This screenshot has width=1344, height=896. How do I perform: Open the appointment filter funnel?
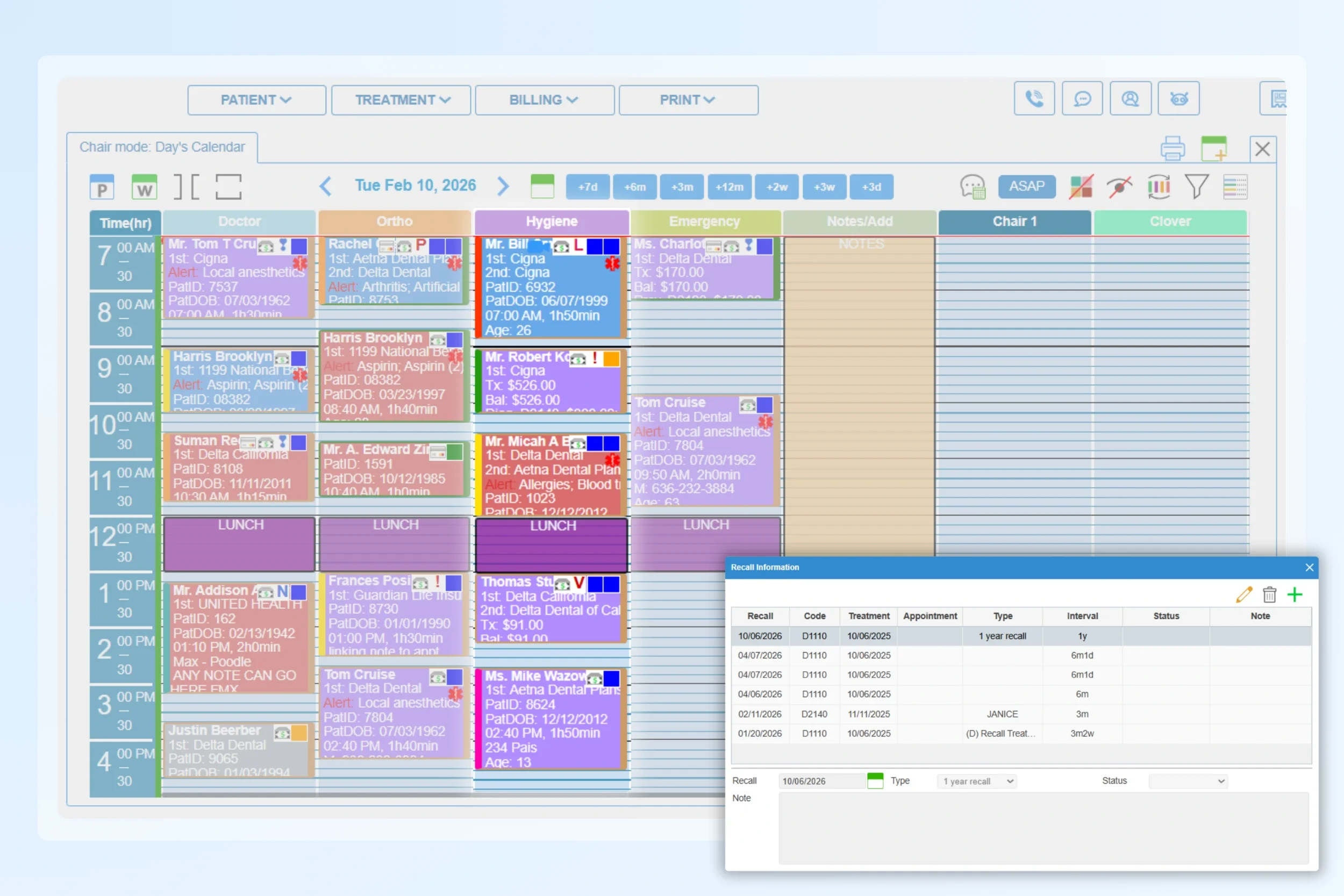point(1197,187)
